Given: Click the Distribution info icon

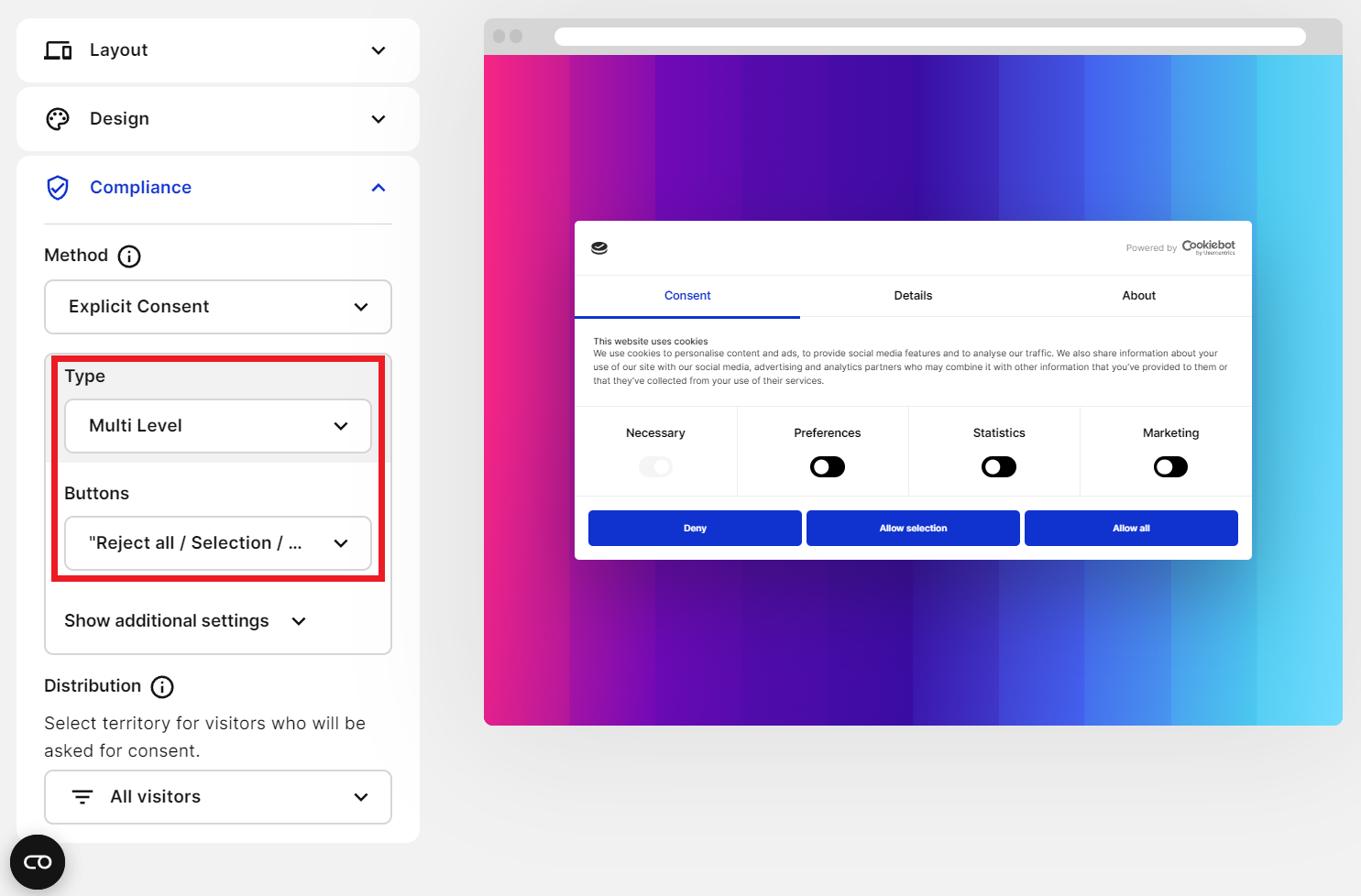Looking at the screenshot, I should (x=162, y=687).
